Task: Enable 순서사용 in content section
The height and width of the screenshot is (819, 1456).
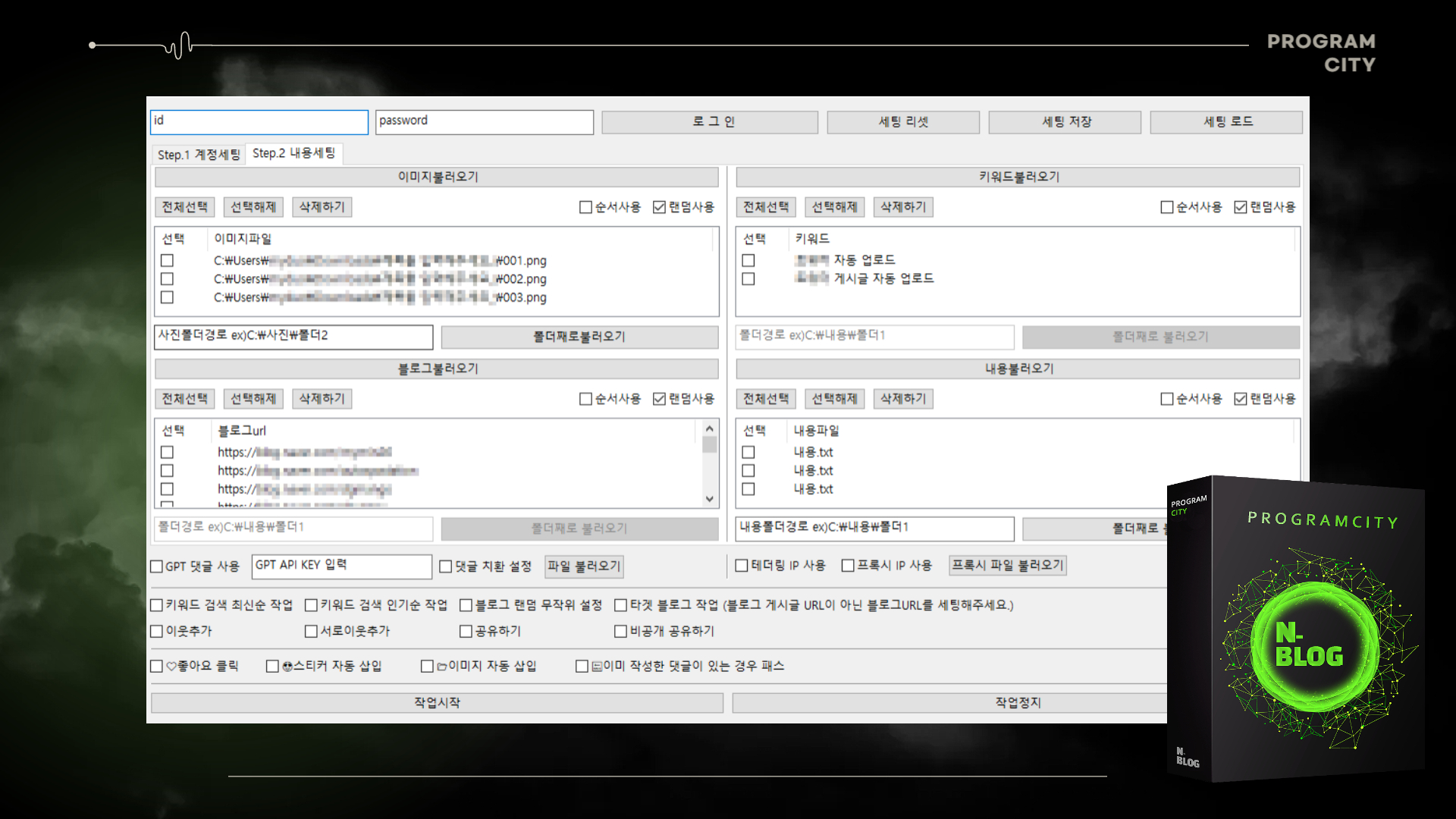Action: pos(1191,399)
